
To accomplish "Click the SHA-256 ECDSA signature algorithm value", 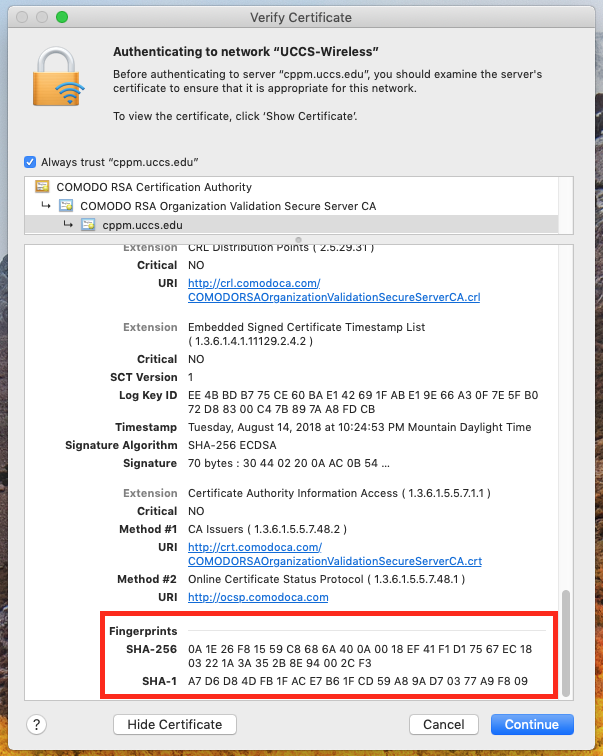I will pyautogui.click(x=232, y=445).
